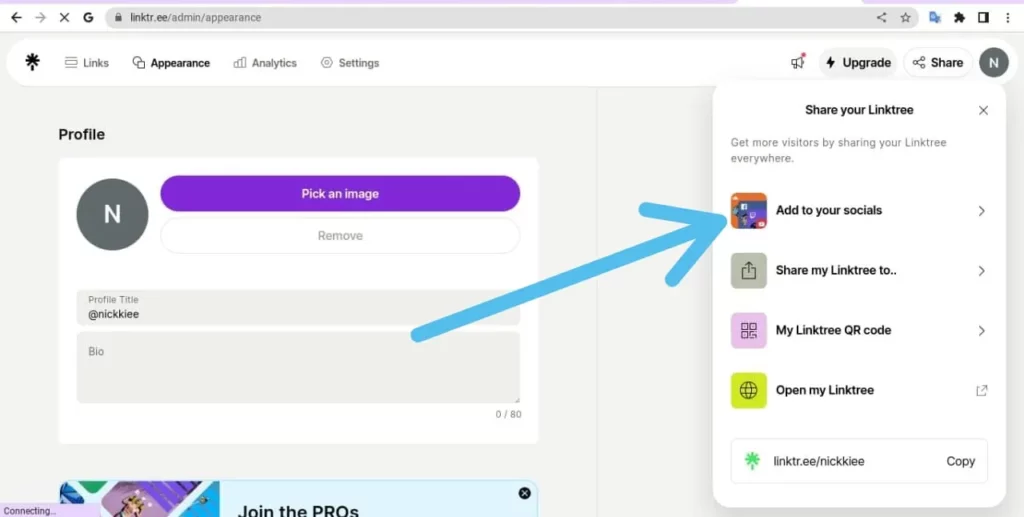Screen dimensions: 1024x517
Task: Click the address bar share icon
Action: click(x=882, y=18)
